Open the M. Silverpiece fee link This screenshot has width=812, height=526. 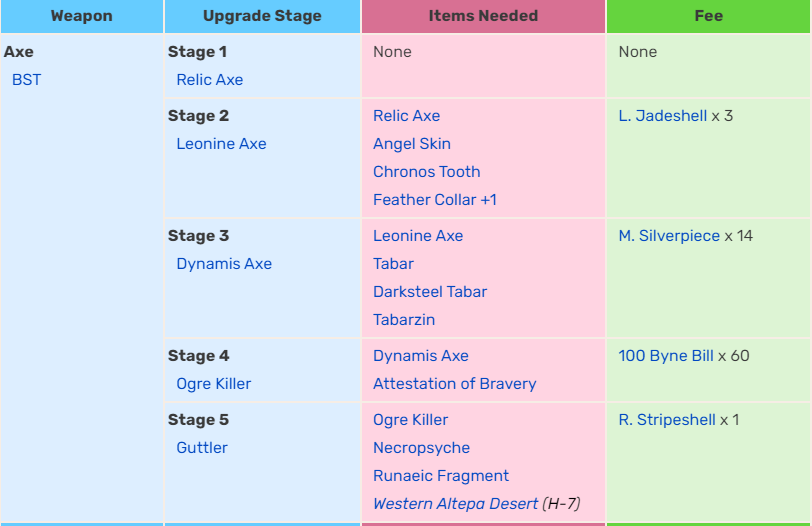tap(669, 236)
